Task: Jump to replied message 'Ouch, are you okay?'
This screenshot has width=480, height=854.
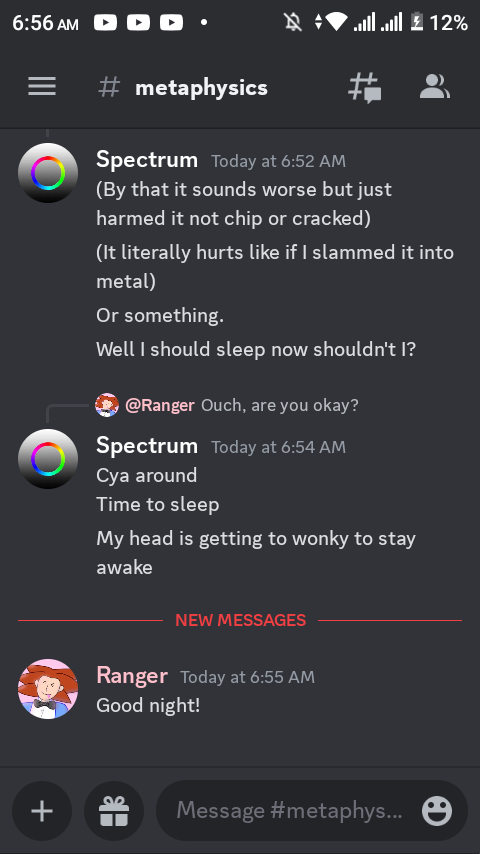Action: point(280,405)
